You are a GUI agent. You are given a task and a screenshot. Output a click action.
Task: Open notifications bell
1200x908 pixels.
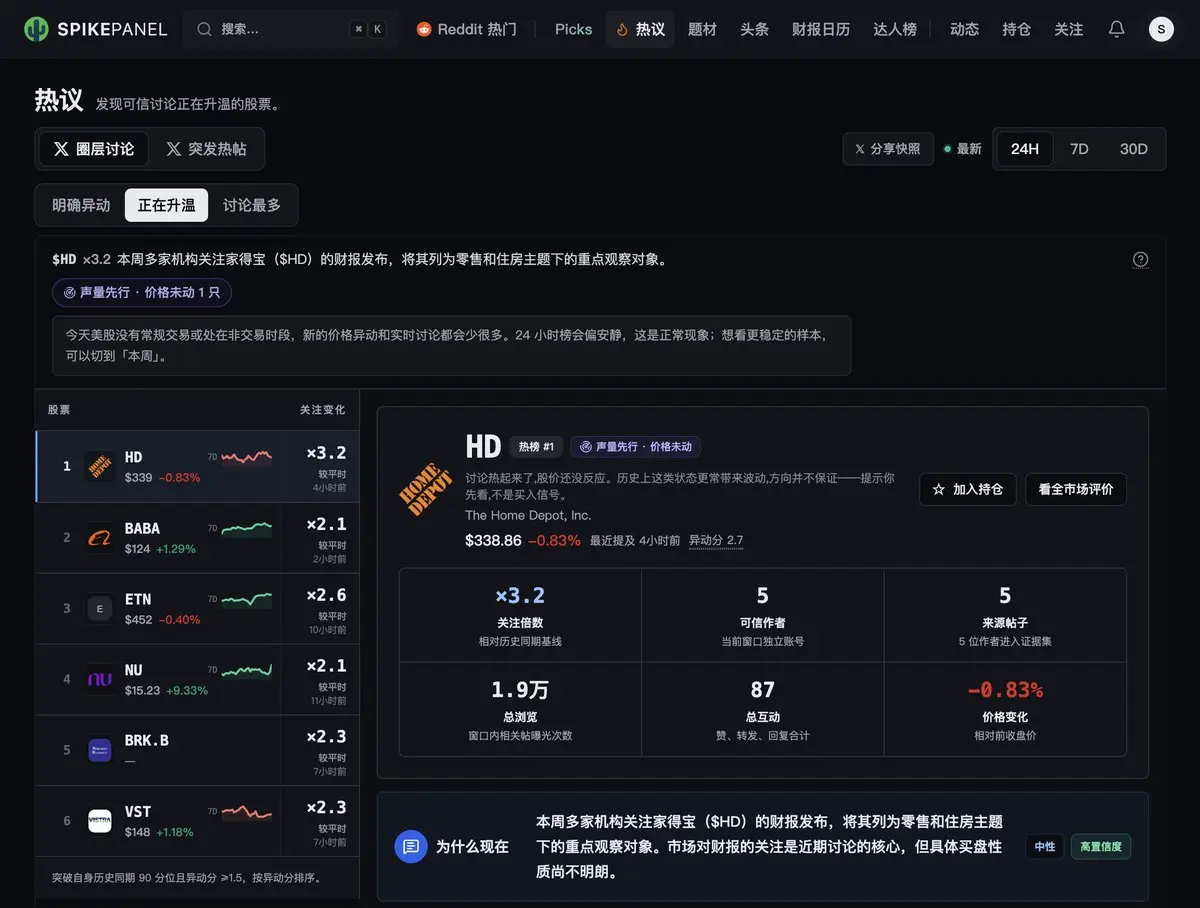click(1117, 29)
